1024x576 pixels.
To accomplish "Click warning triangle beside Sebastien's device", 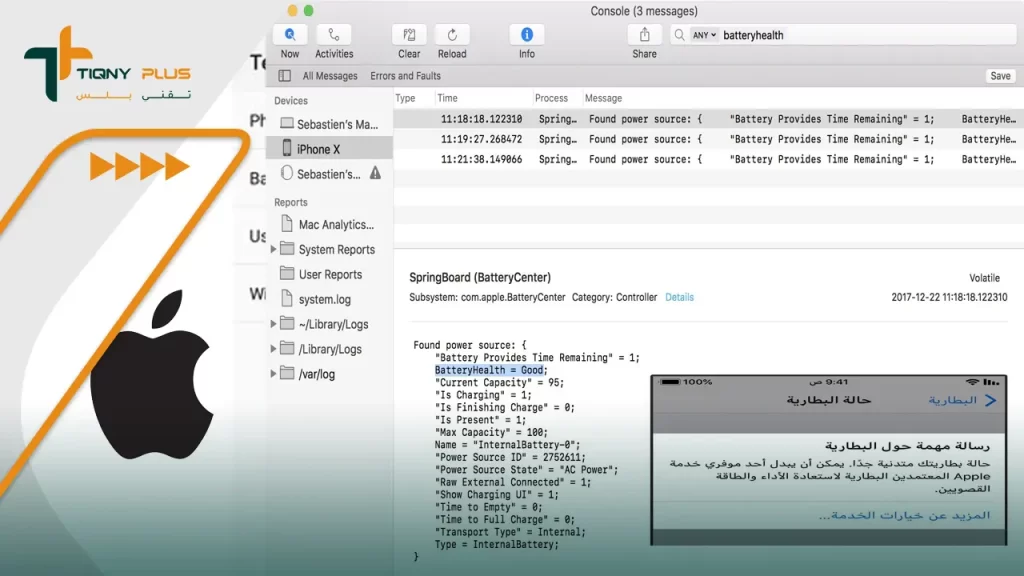I will pyautogui.click(x=375, y=173).
